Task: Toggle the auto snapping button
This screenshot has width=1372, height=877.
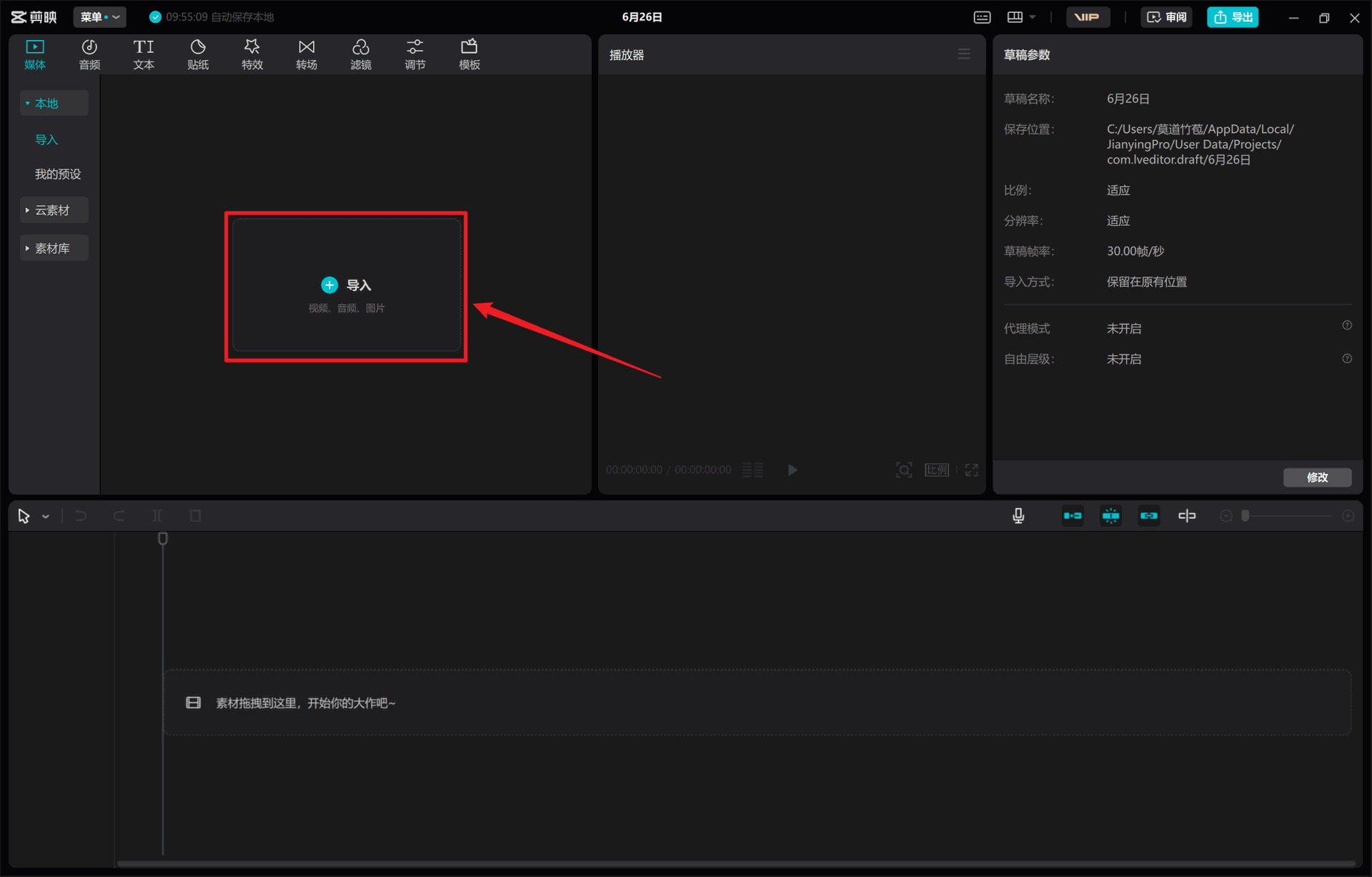Action: click(x=1110, y=515)
